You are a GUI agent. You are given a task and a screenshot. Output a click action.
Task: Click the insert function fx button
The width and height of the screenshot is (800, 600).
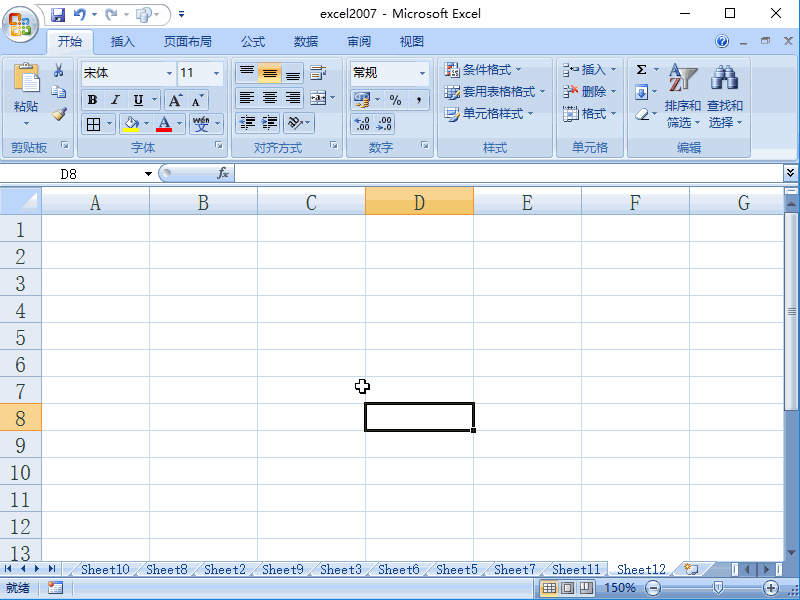coord(223,173)
